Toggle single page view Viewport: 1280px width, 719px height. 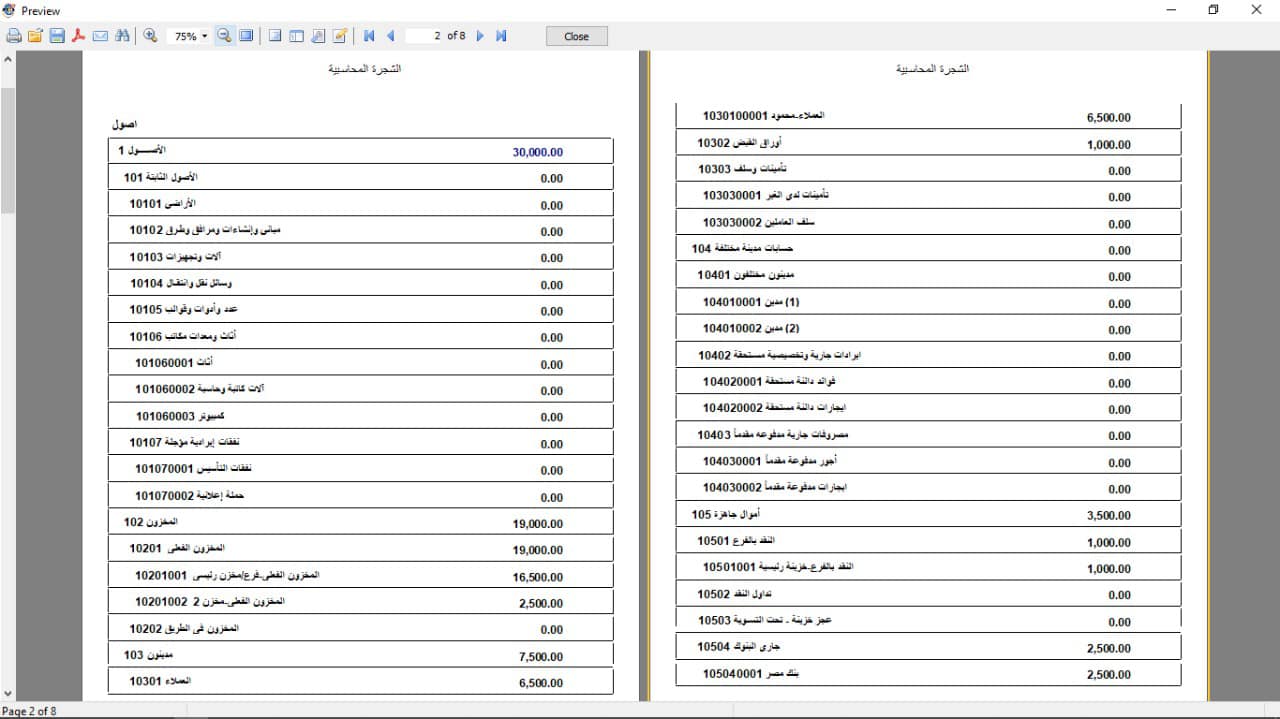(x=273, y=36)
